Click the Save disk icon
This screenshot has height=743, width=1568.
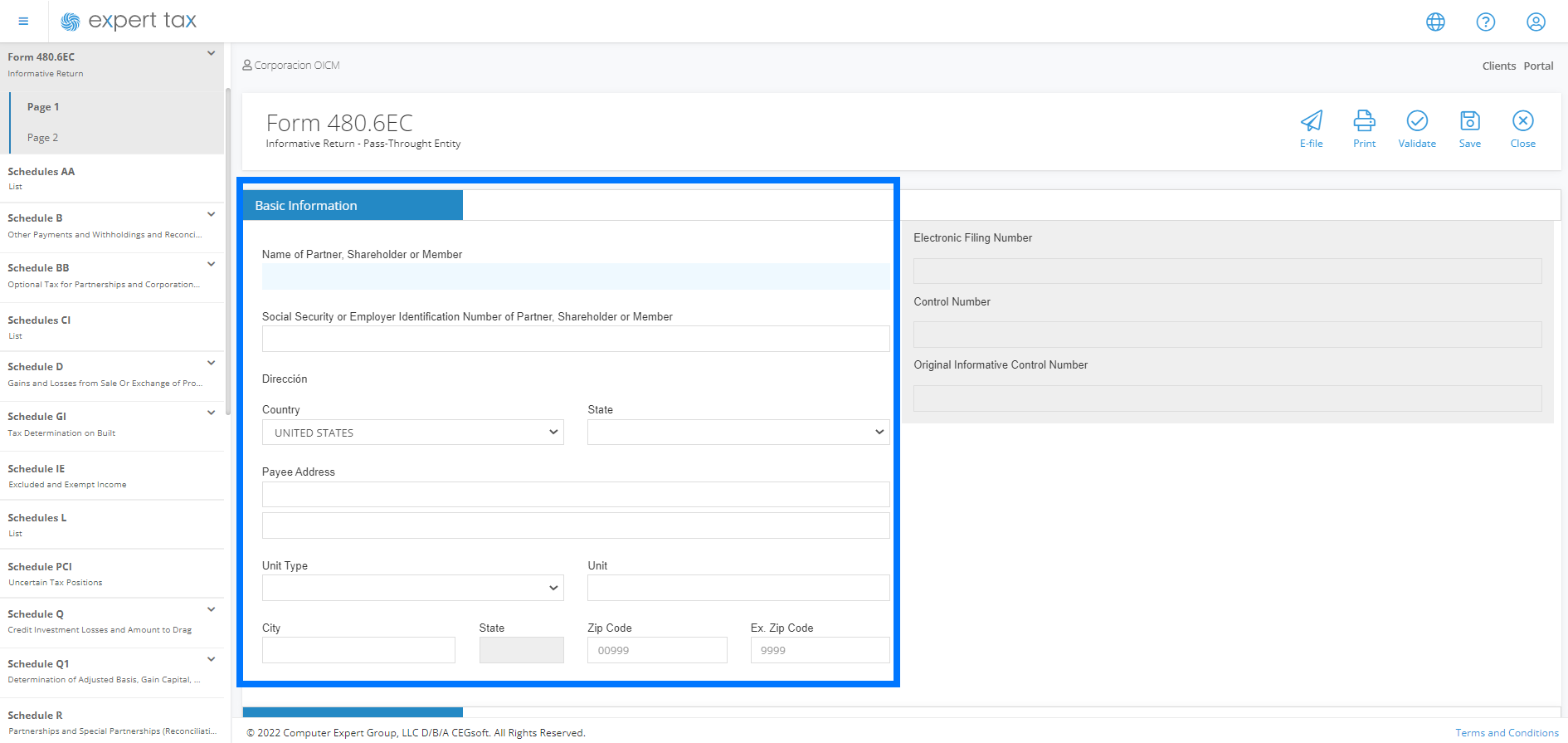pos(1470,121)
